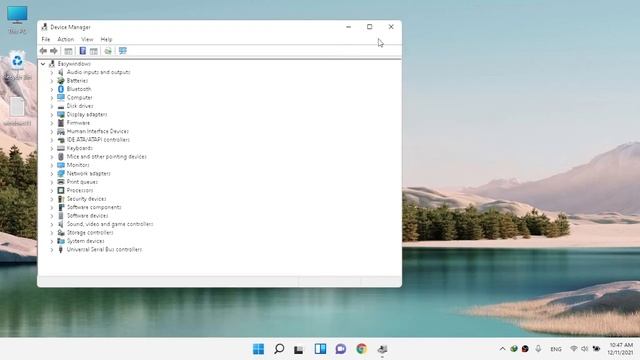Open the View menu

(87, 40)
